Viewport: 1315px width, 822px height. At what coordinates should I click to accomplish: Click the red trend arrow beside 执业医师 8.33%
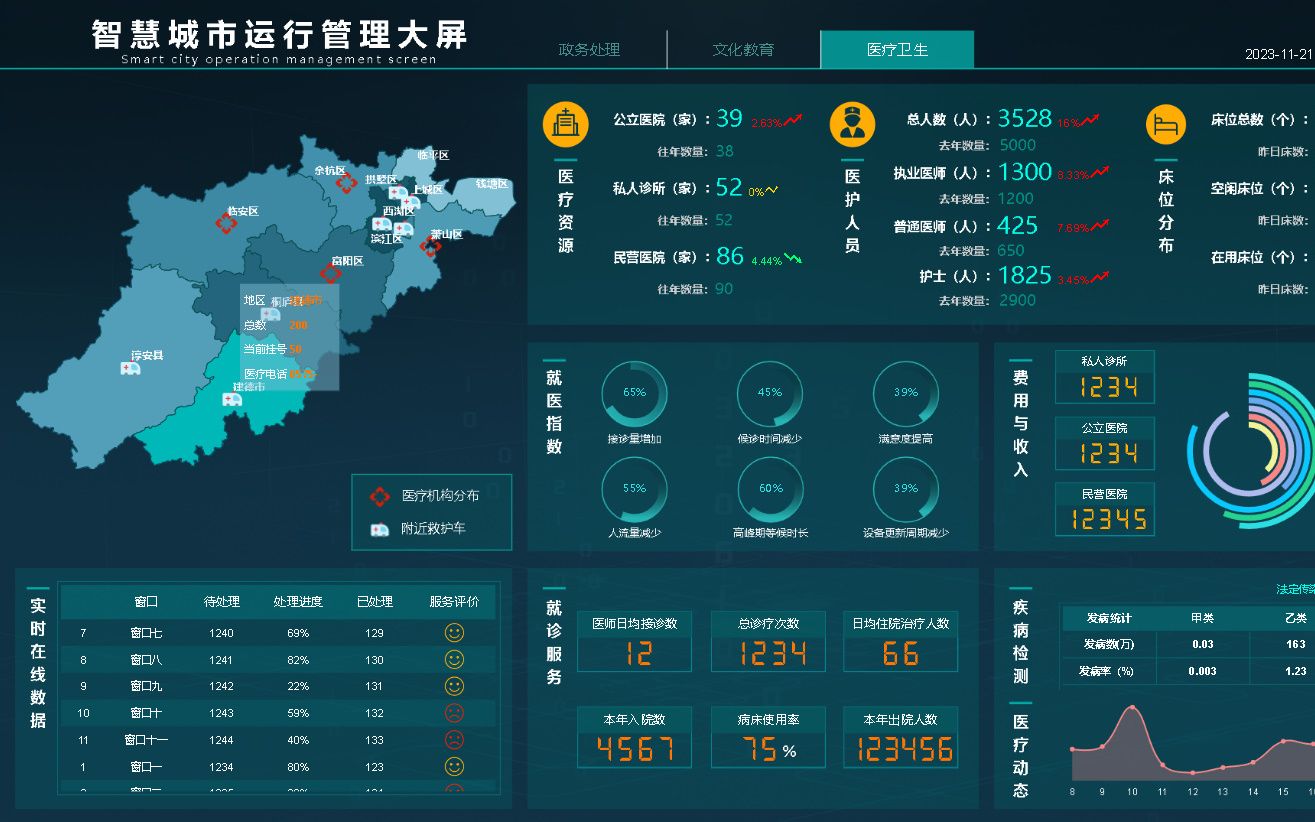(1100, 173)
